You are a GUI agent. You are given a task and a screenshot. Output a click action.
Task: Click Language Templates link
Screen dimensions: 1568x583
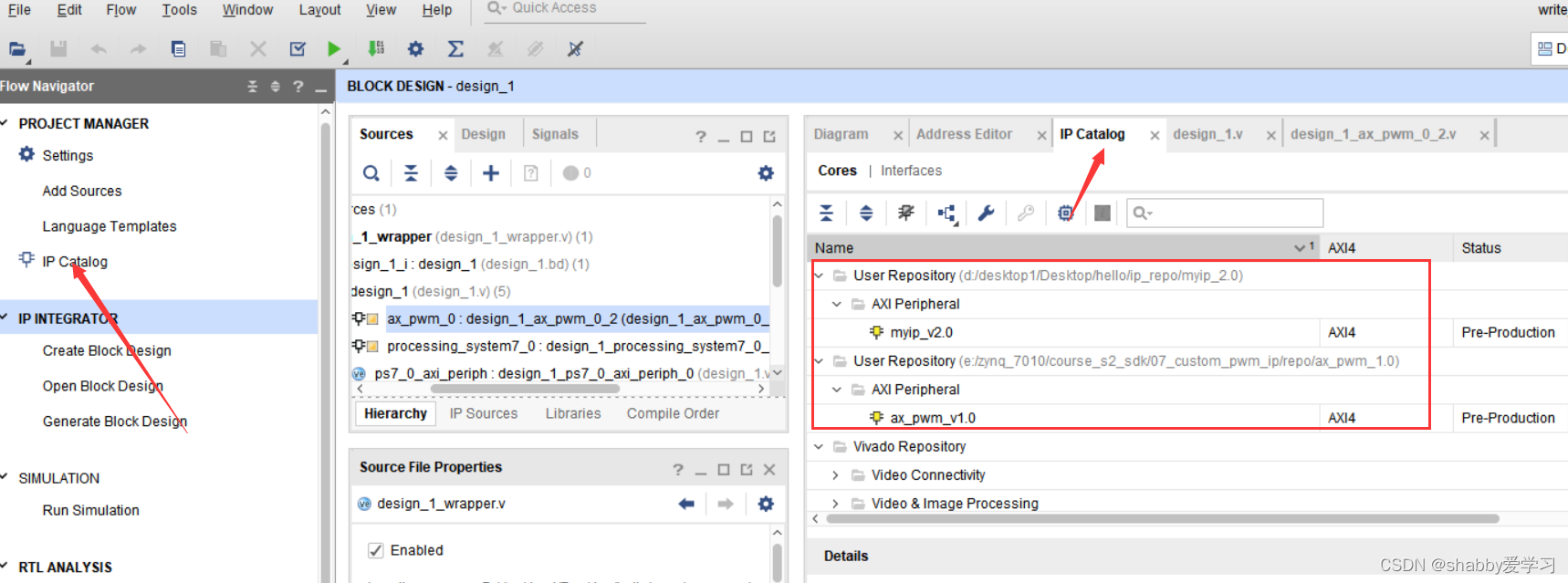[x=110, y=226]
